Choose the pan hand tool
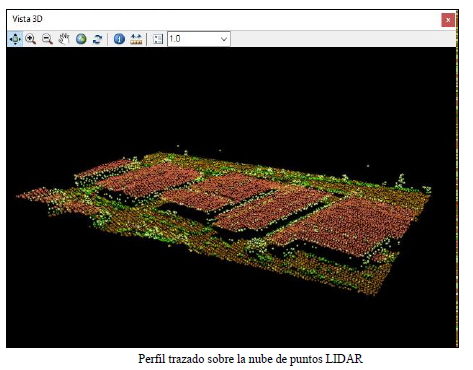Screen dimensions: 473x370 pos(64,39)
